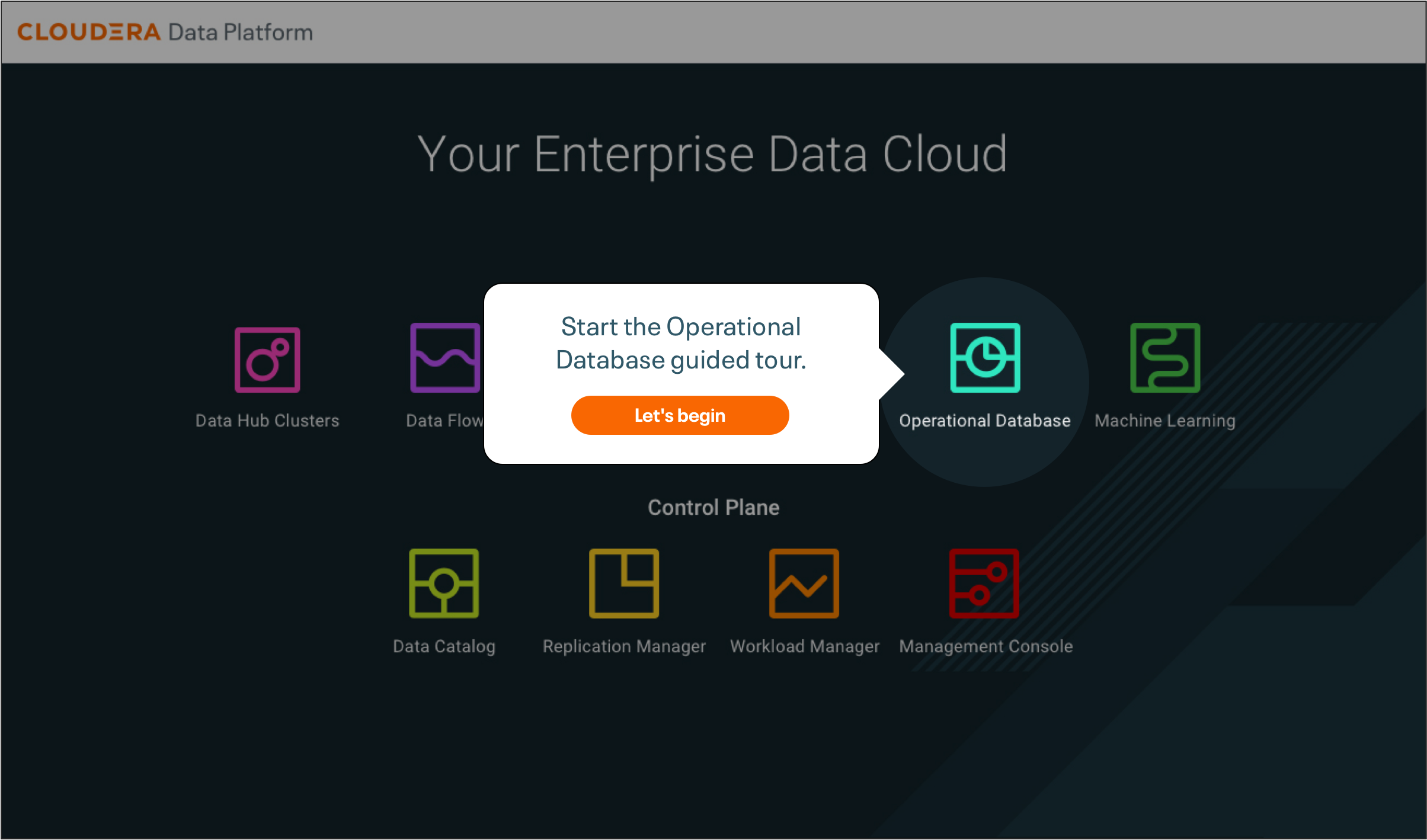The height and width of the screenshot is (840, 1427).
Task: Click the Management Console label
Action: [985, 646]
